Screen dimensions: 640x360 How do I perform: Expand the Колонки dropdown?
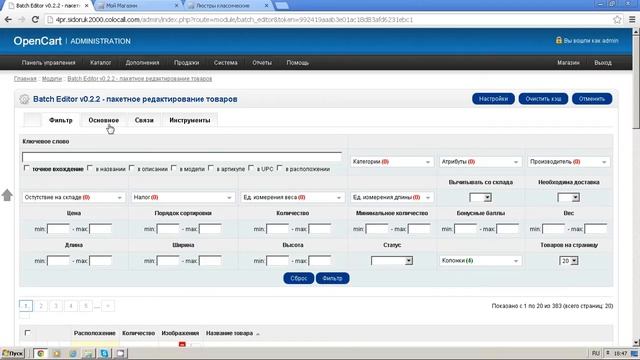[480, 260]
